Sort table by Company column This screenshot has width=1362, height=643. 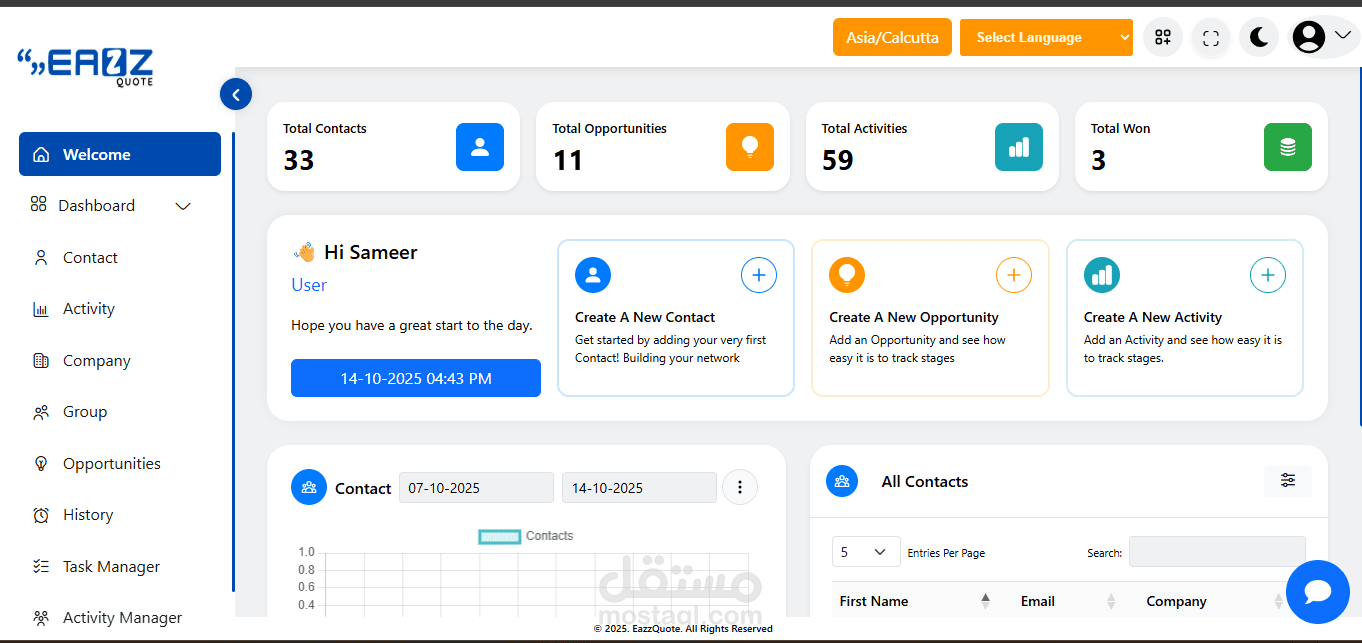[1213, 601]
